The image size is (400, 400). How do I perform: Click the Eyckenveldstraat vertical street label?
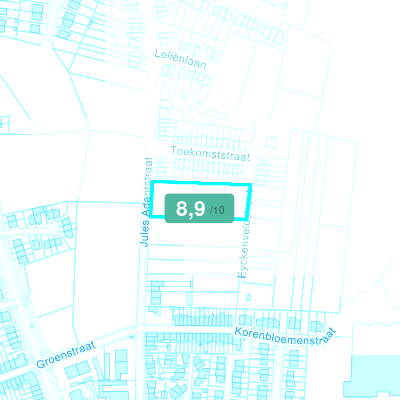(244, 233)
